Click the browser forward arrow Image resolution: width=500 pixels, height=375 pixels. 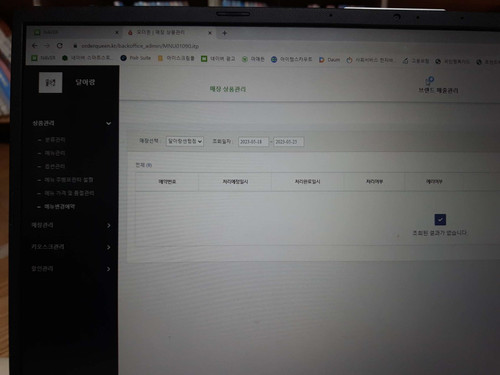click(47, 46)
